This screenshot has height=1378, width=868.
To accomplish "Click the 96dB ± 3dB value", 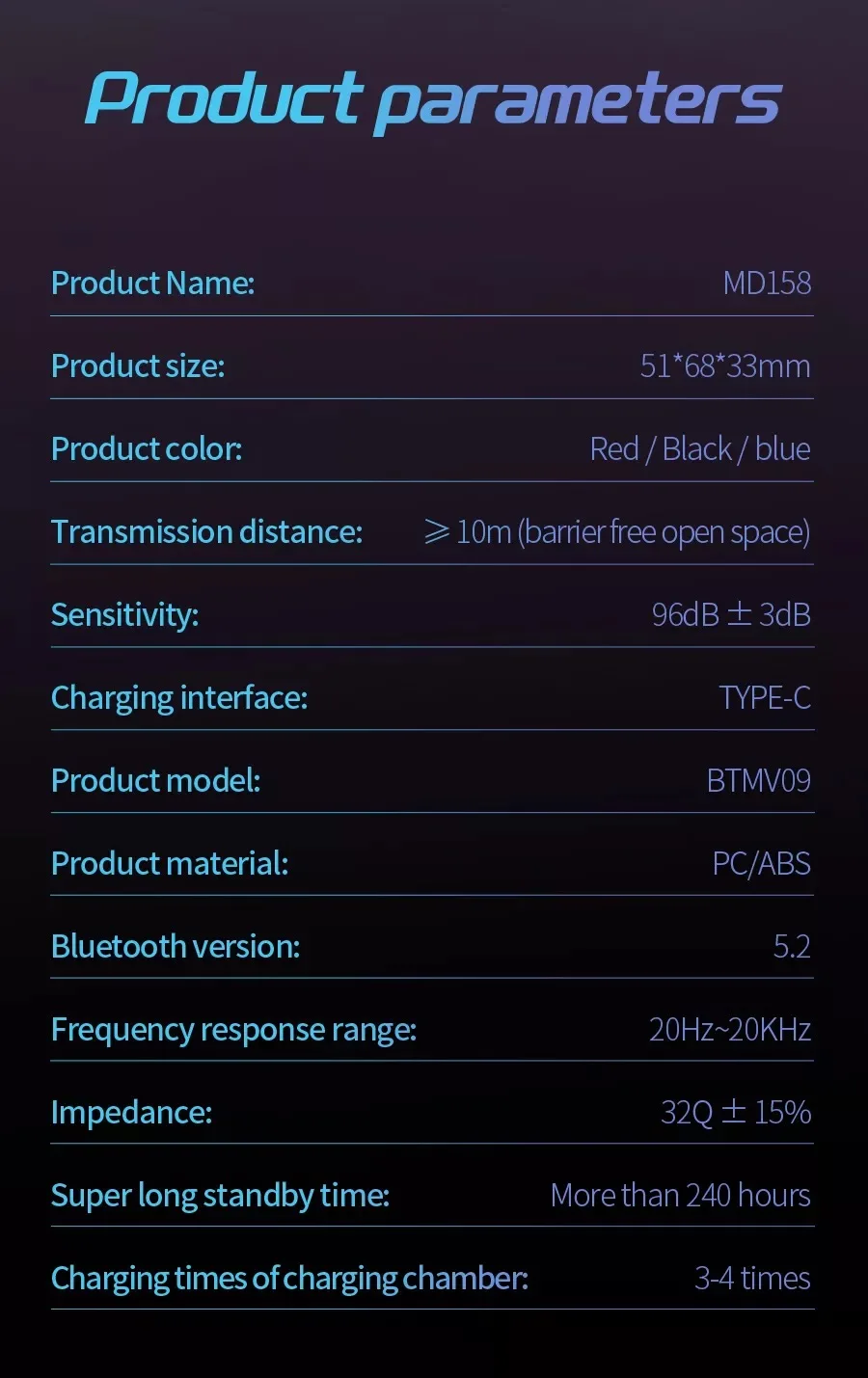I will tap(730, 615).
